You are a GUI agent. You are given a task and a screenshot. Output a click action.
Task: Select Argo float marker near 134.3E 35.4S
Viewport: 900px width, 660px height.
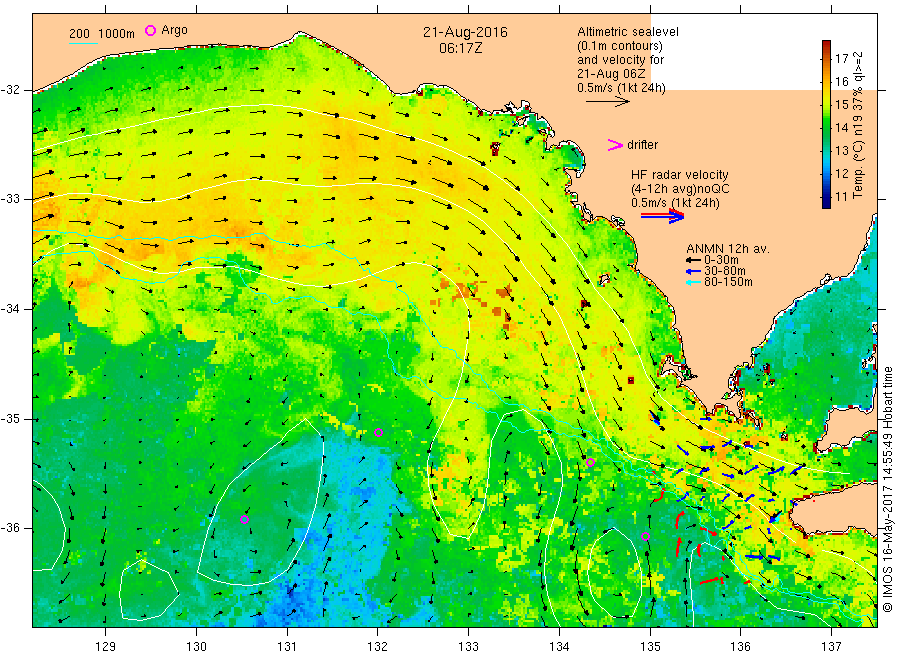point(590,462)
